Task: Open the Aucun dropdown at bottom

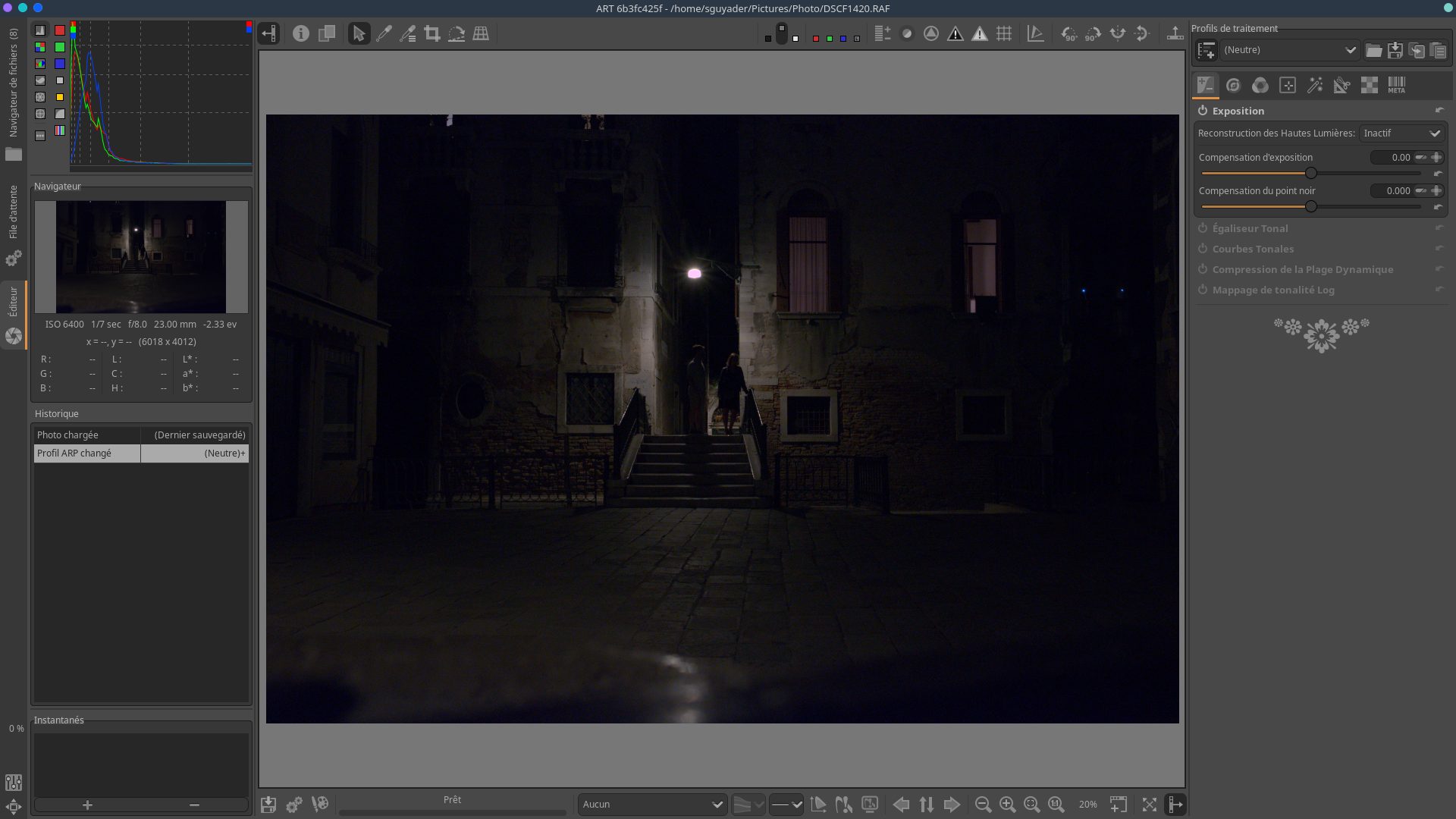Action: pyautogui.click(x=652, y=805)
